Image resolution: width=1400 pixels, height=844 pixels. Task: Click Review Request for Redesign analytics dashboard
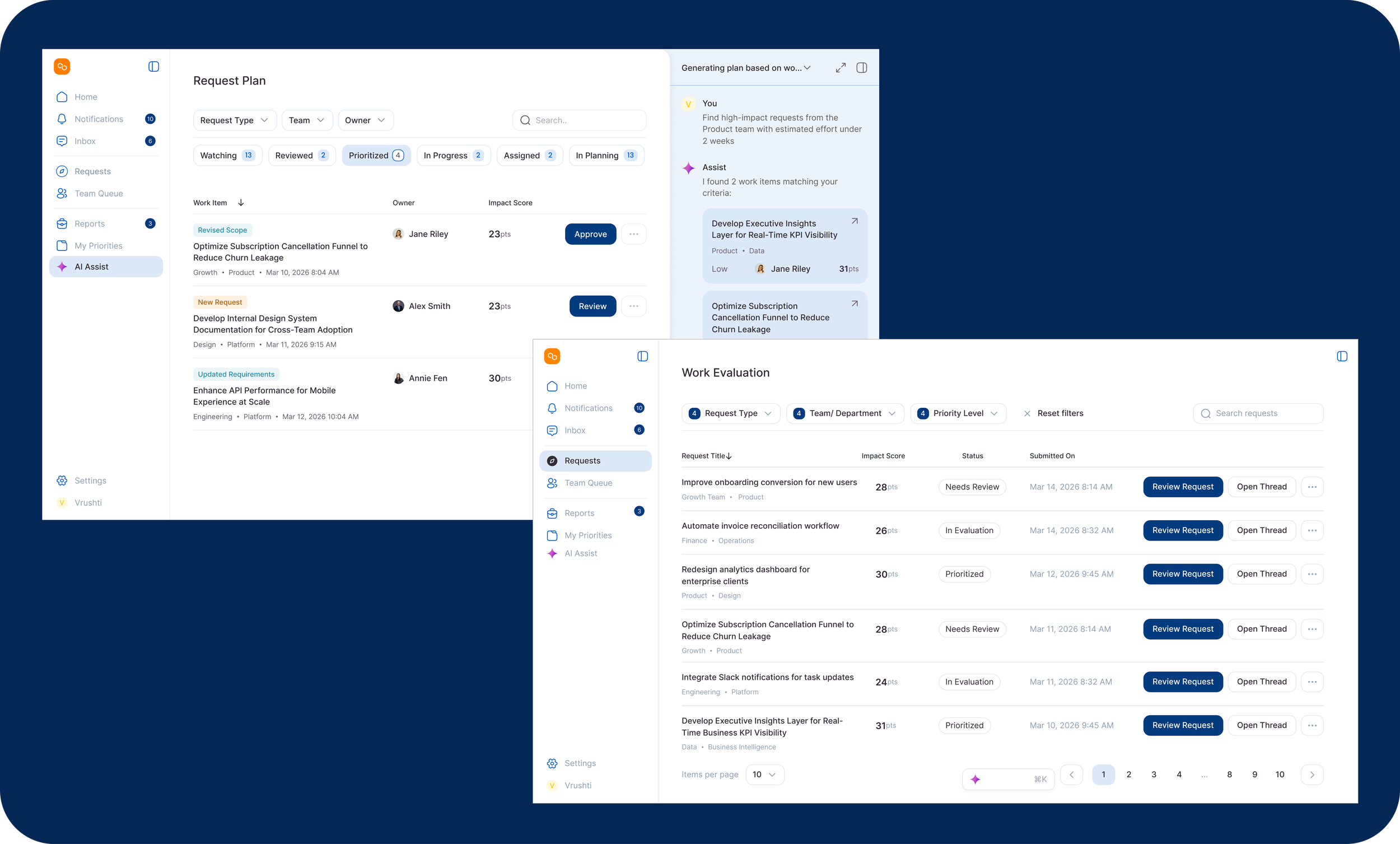1183,574
